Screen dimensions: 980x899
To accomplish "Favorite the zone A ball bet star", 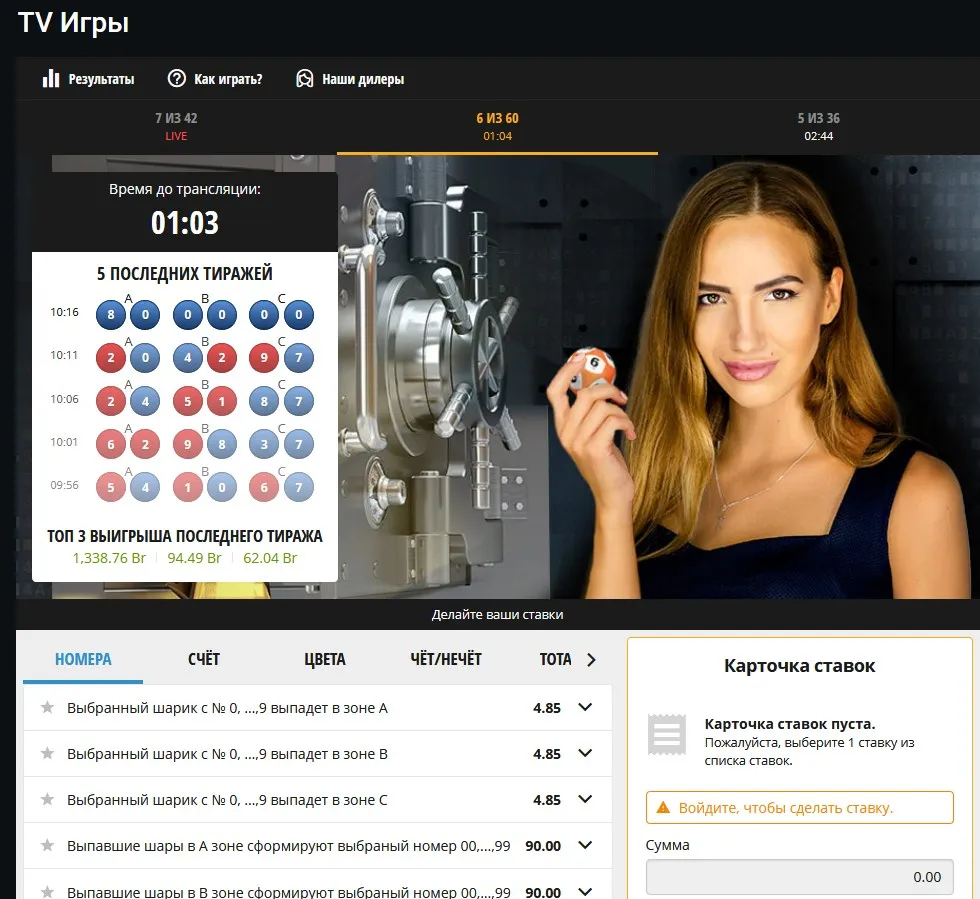I will point(47,708).
